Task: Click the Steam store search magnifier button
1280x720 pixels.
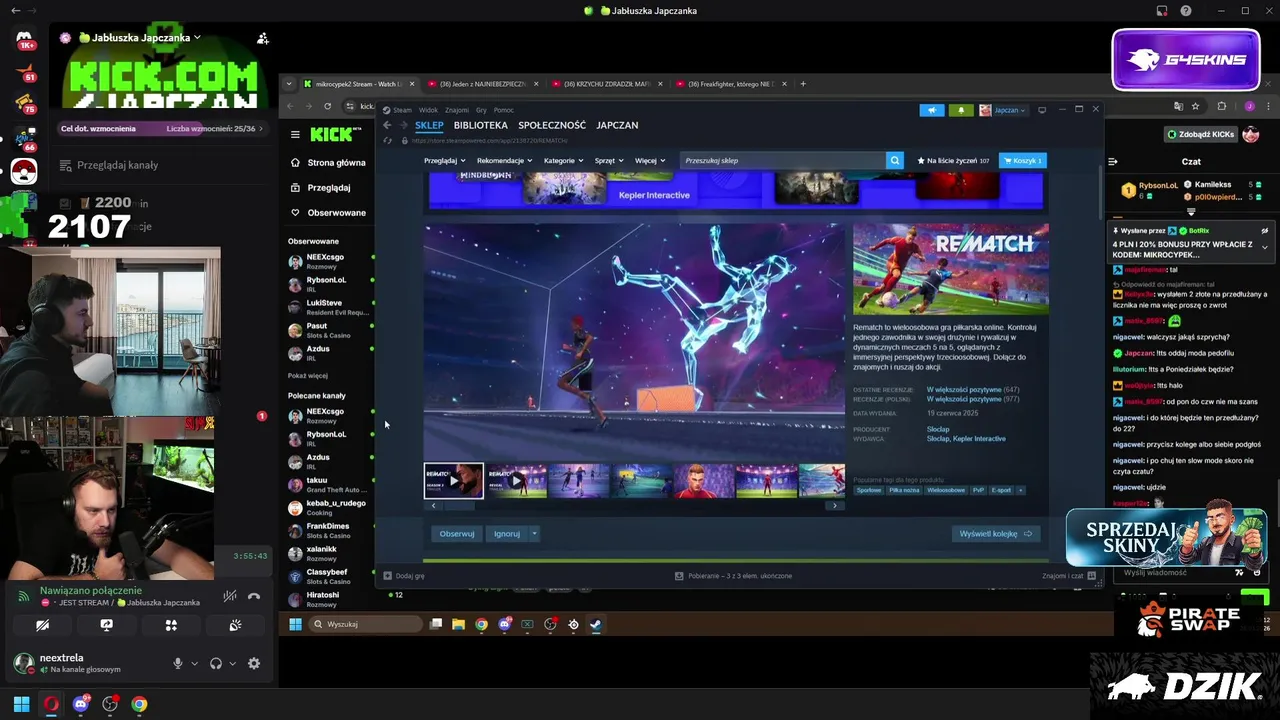Action: pos(894,160)
